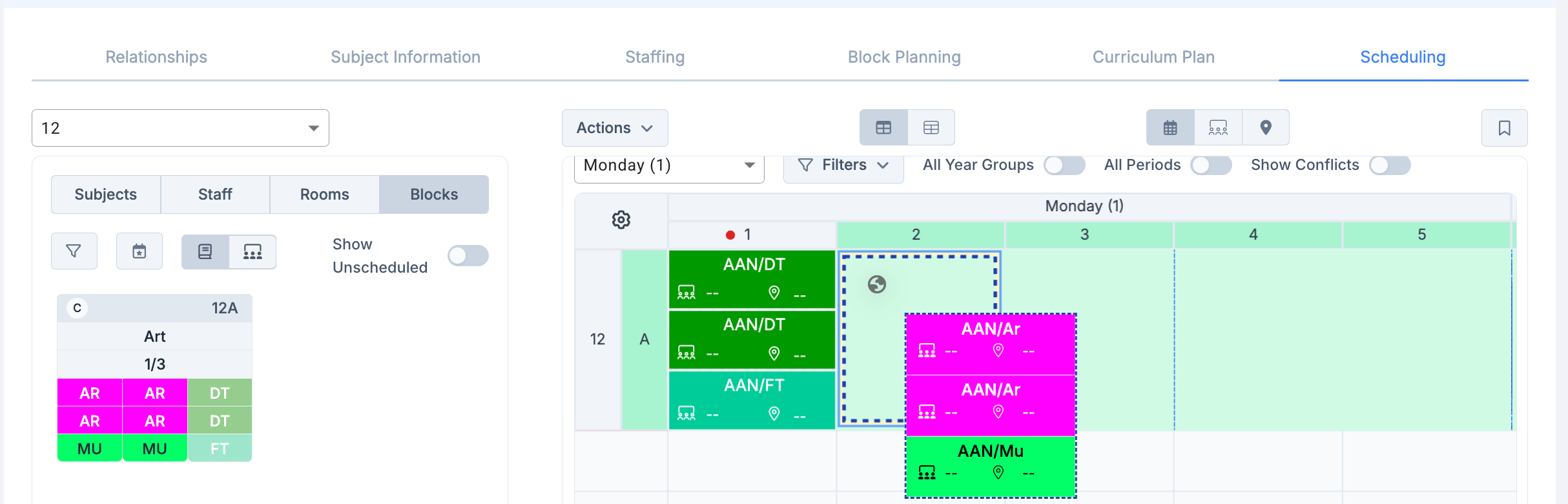Click the bookmark icon button
The width and height of the screenshot is (1568, 504).
[1504, 128]
